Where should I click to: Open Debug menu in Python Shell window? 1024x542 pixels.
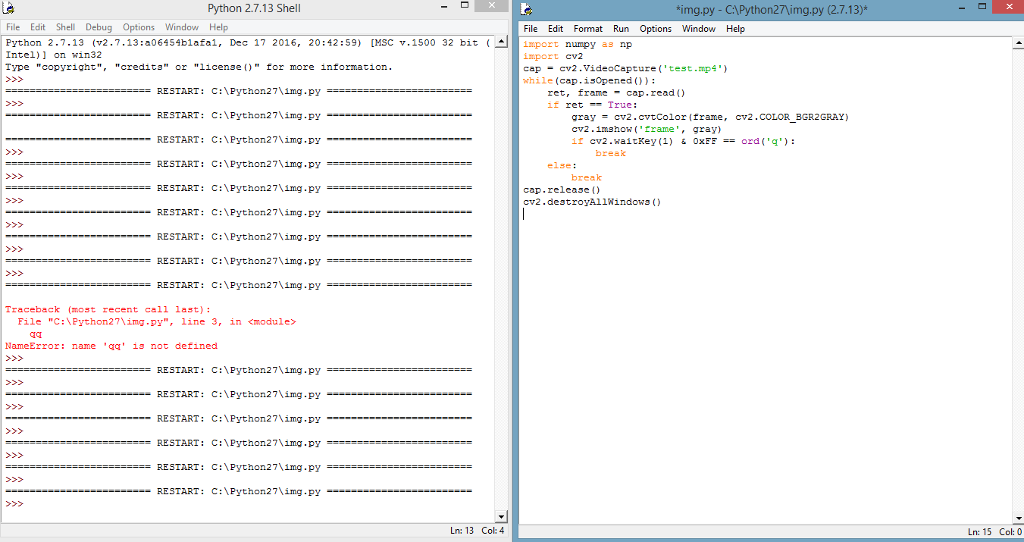(99, 27)
